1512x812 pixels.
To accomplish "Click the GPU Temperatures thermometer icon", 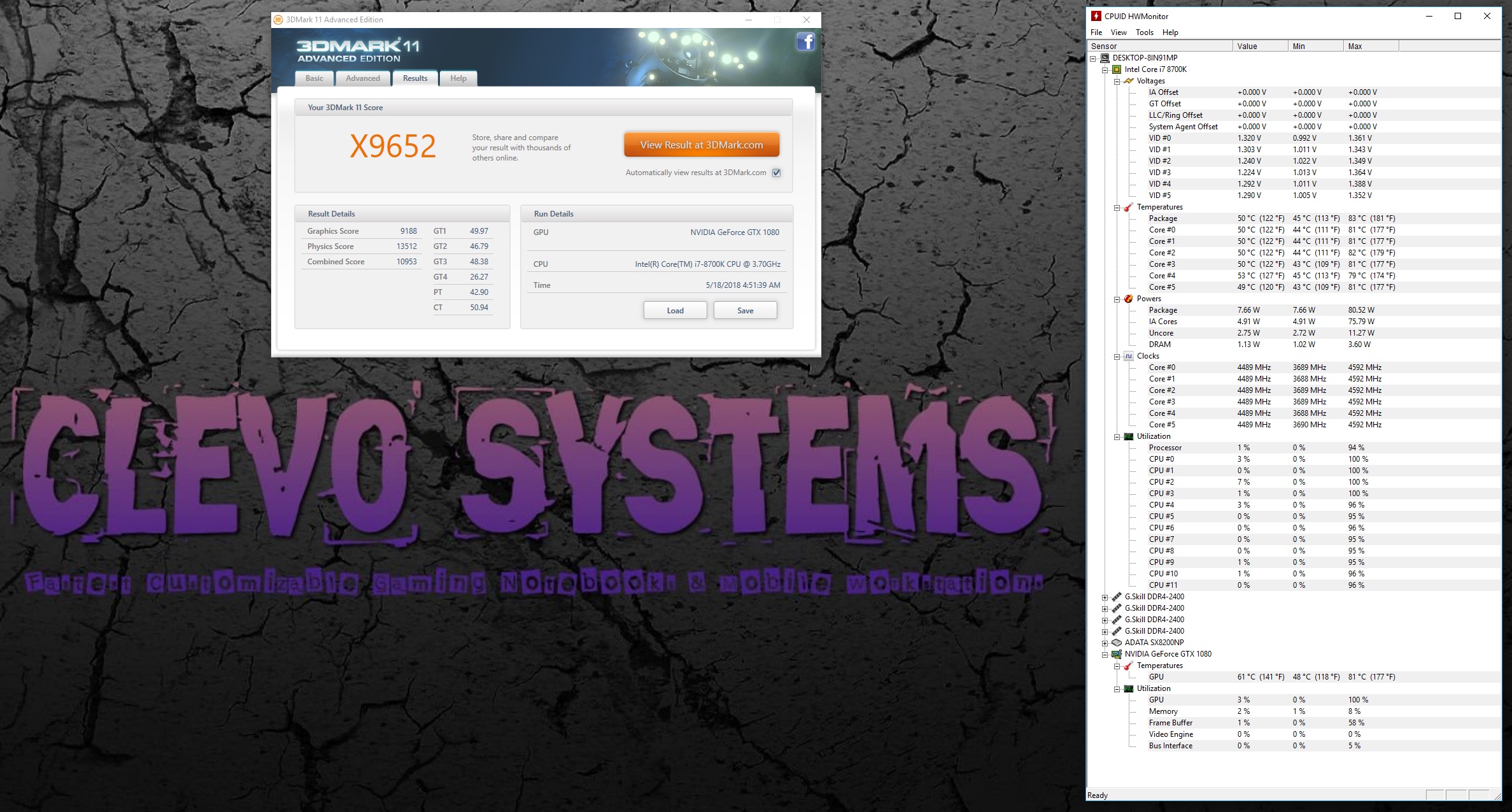I will coord(1129,666).
